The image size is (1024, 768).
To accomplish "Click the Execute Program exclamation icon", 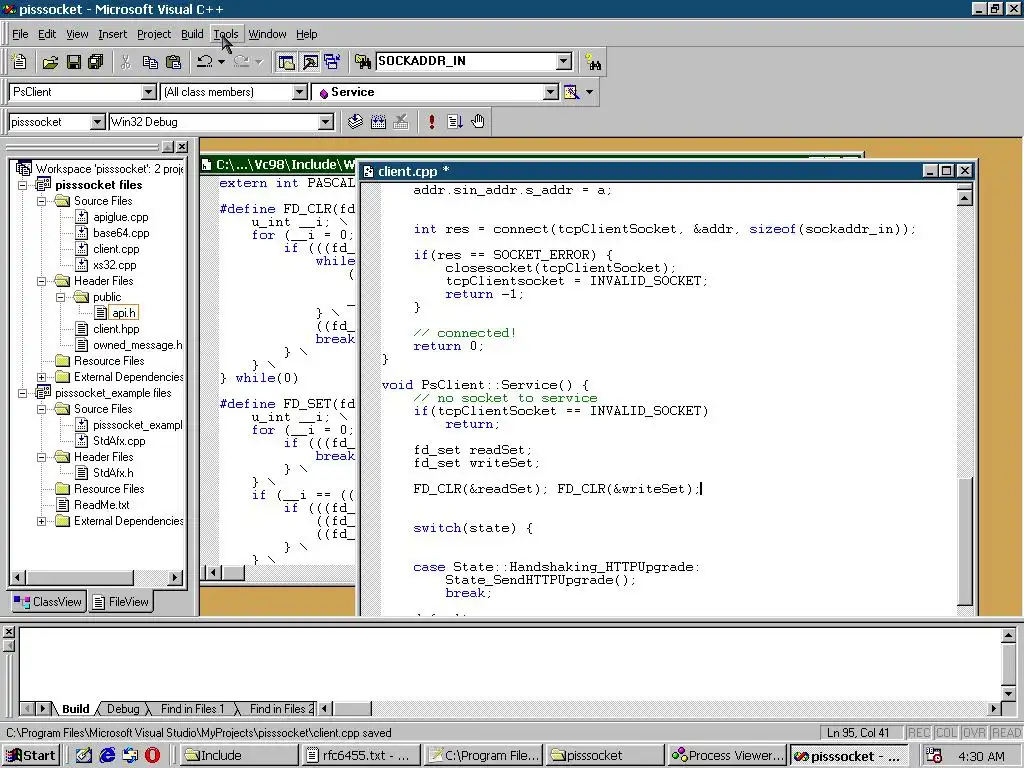I will pos(432,121).
